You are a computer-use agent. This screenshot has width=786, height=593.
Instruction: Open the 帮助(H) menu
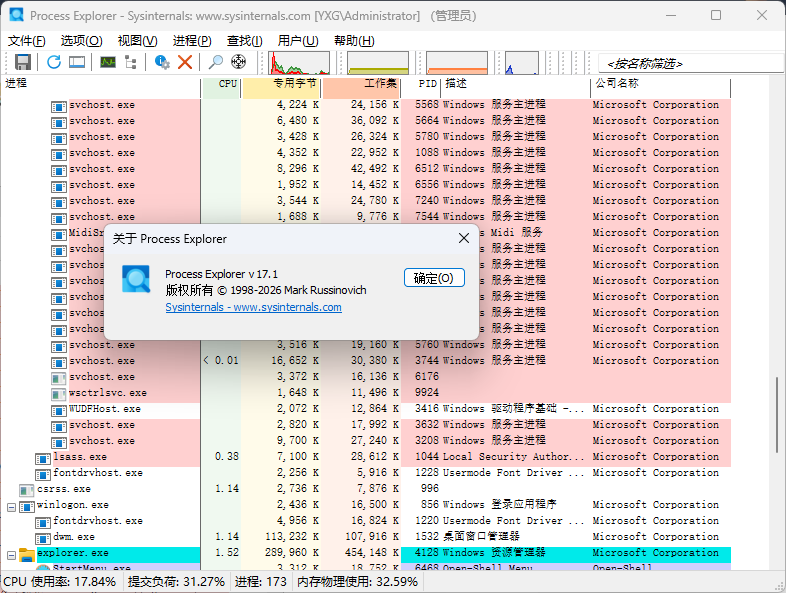click(x=354, y=41)
